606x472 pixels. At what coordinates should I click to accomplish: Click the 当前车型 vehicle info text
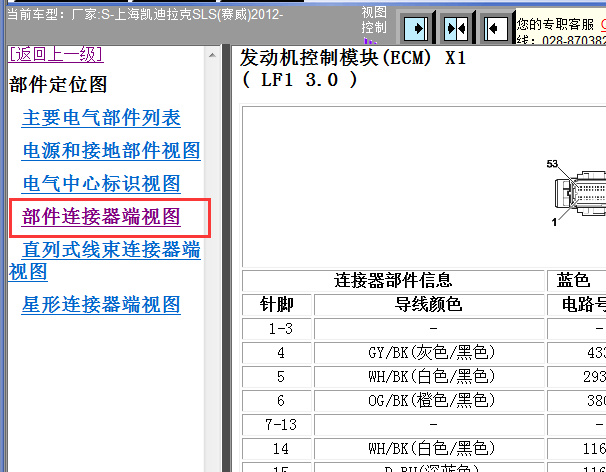(x=145, y=15)
